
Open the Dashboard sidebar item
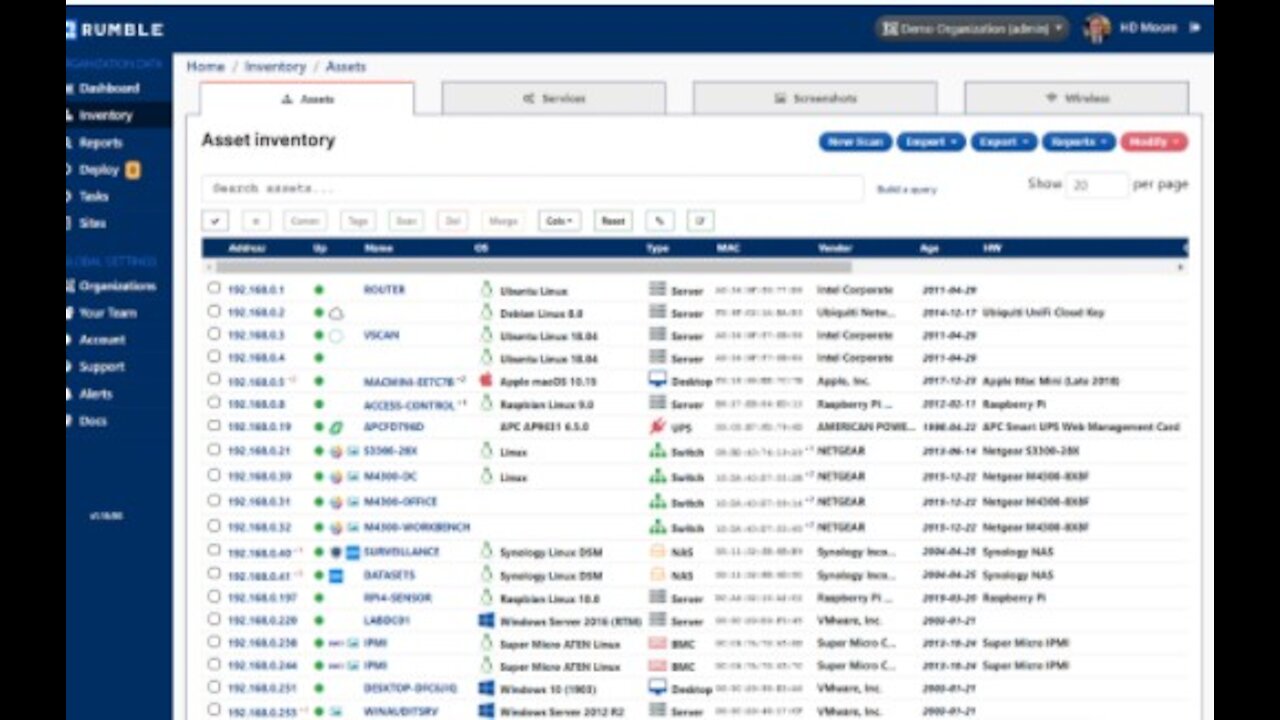(110, 88)
